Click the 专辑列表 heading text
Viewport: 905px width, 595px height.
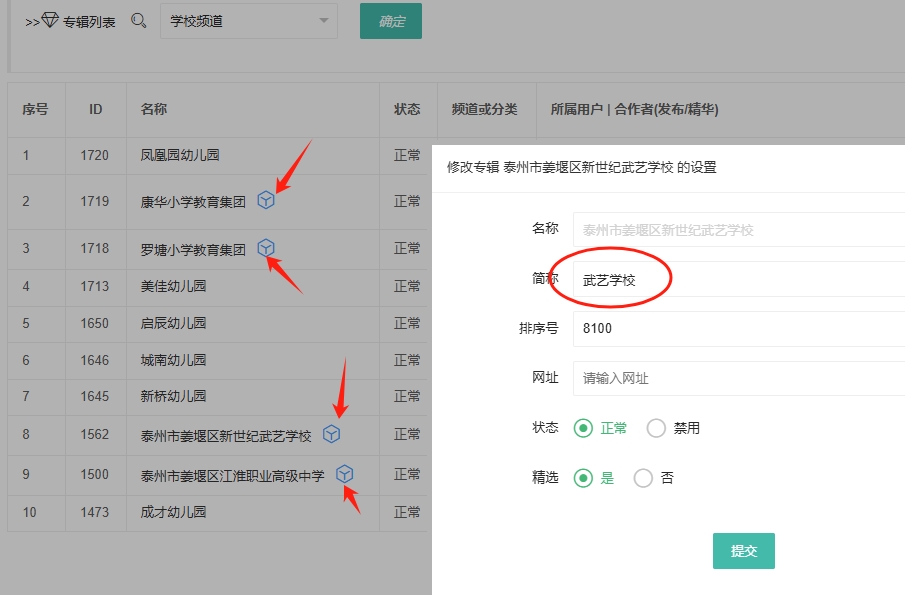[89, 22]
